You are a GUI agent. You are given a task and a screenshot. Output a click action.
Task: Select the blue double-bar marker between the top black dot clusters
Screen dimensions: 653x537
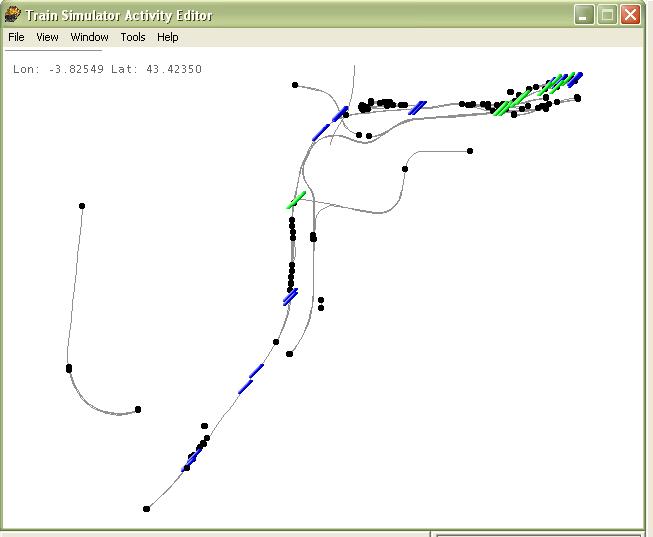417,107
